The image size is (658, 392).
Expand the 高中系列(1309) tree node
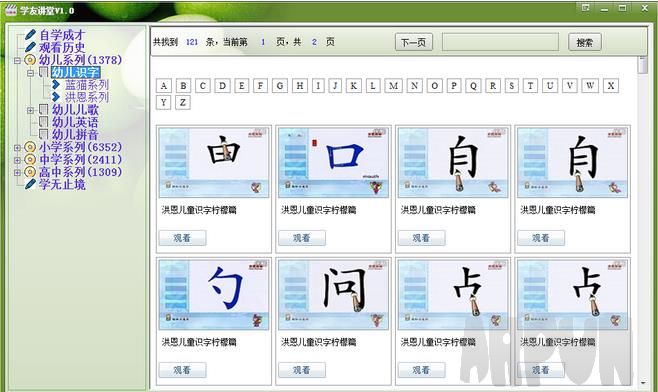tap(17, 172)
